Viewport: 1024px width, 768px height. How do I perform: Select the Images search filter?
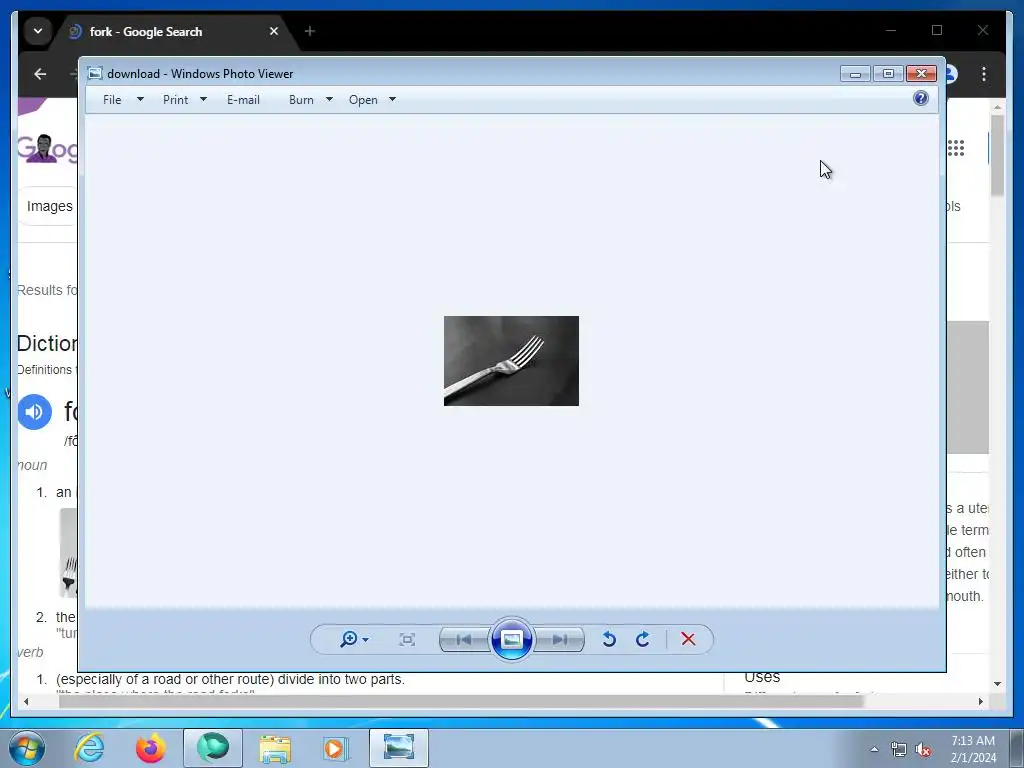point(48,206)
